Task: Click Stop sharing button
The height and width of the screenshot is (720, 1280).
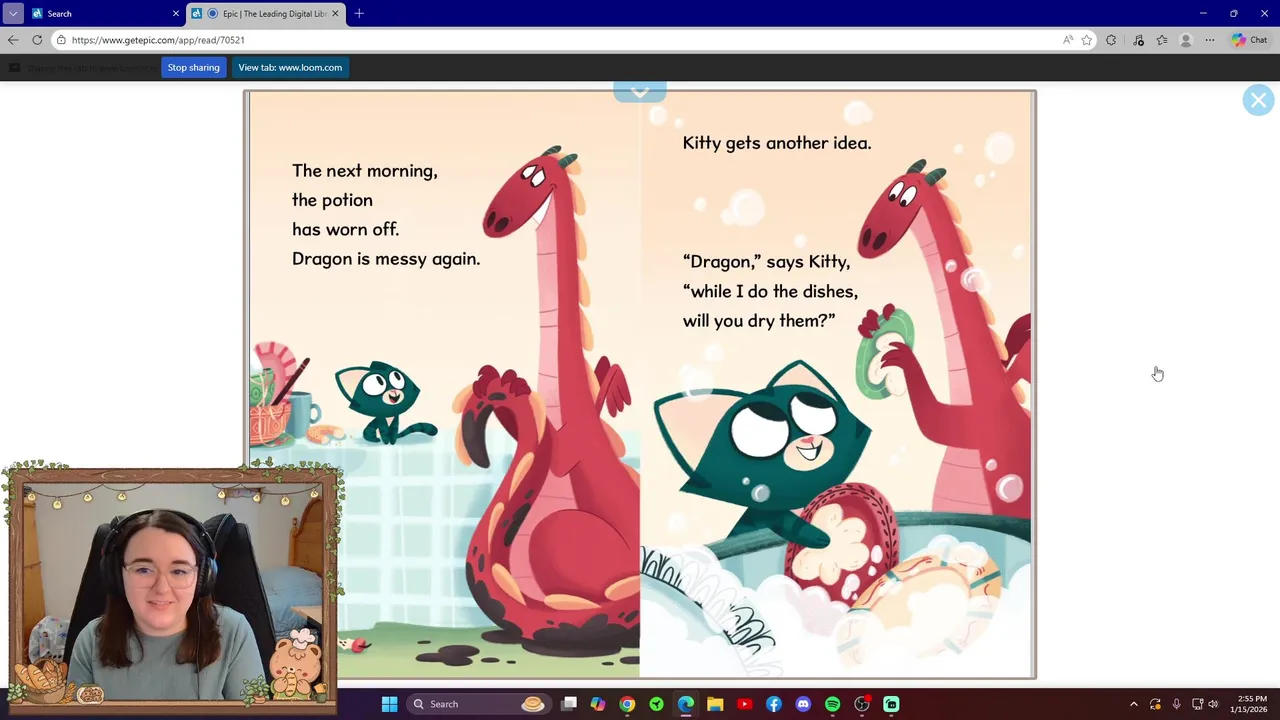Action: pos(193,67)
